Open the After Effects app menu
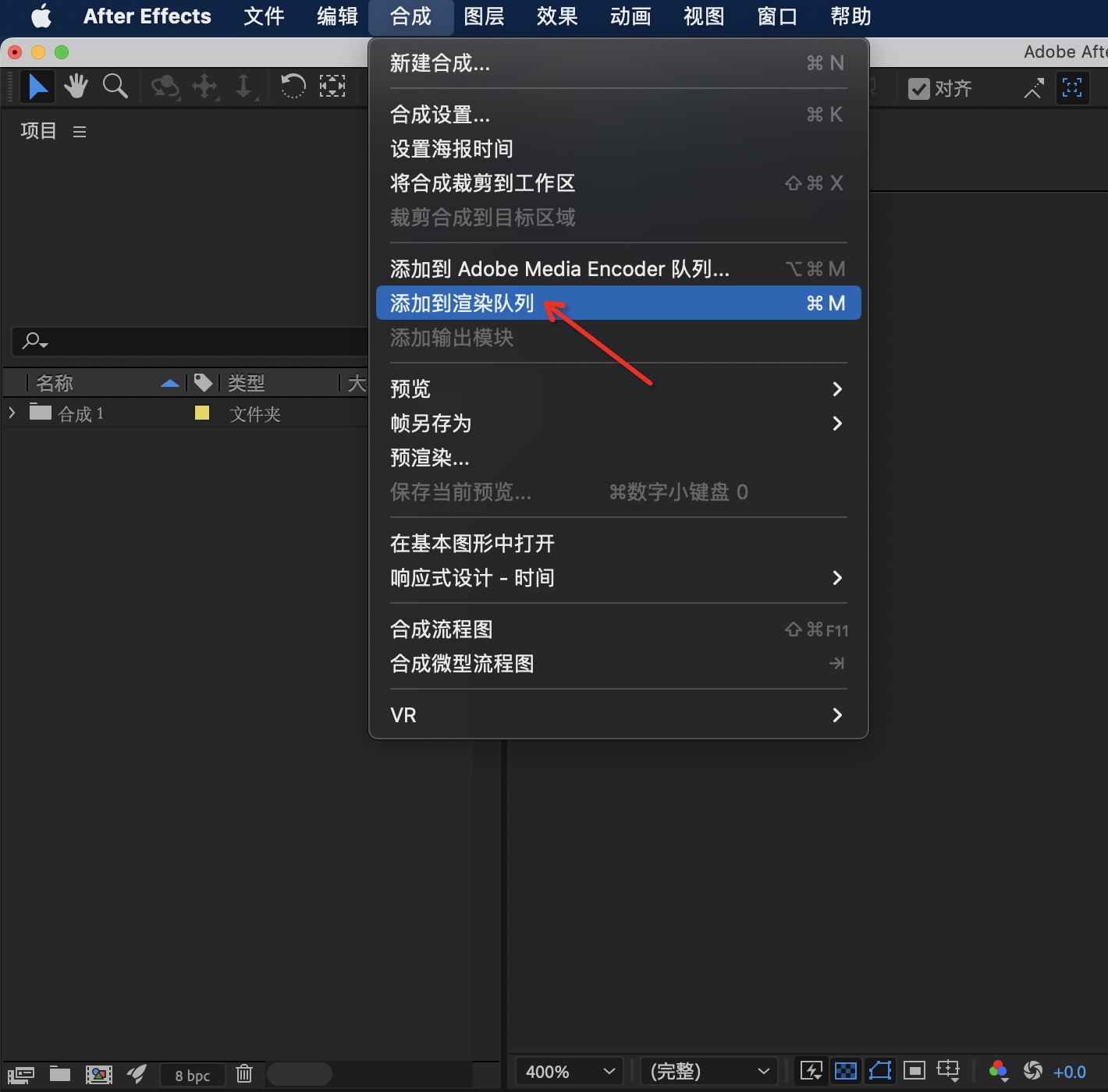The image size is (1108, 1092). tap(147, 16)
